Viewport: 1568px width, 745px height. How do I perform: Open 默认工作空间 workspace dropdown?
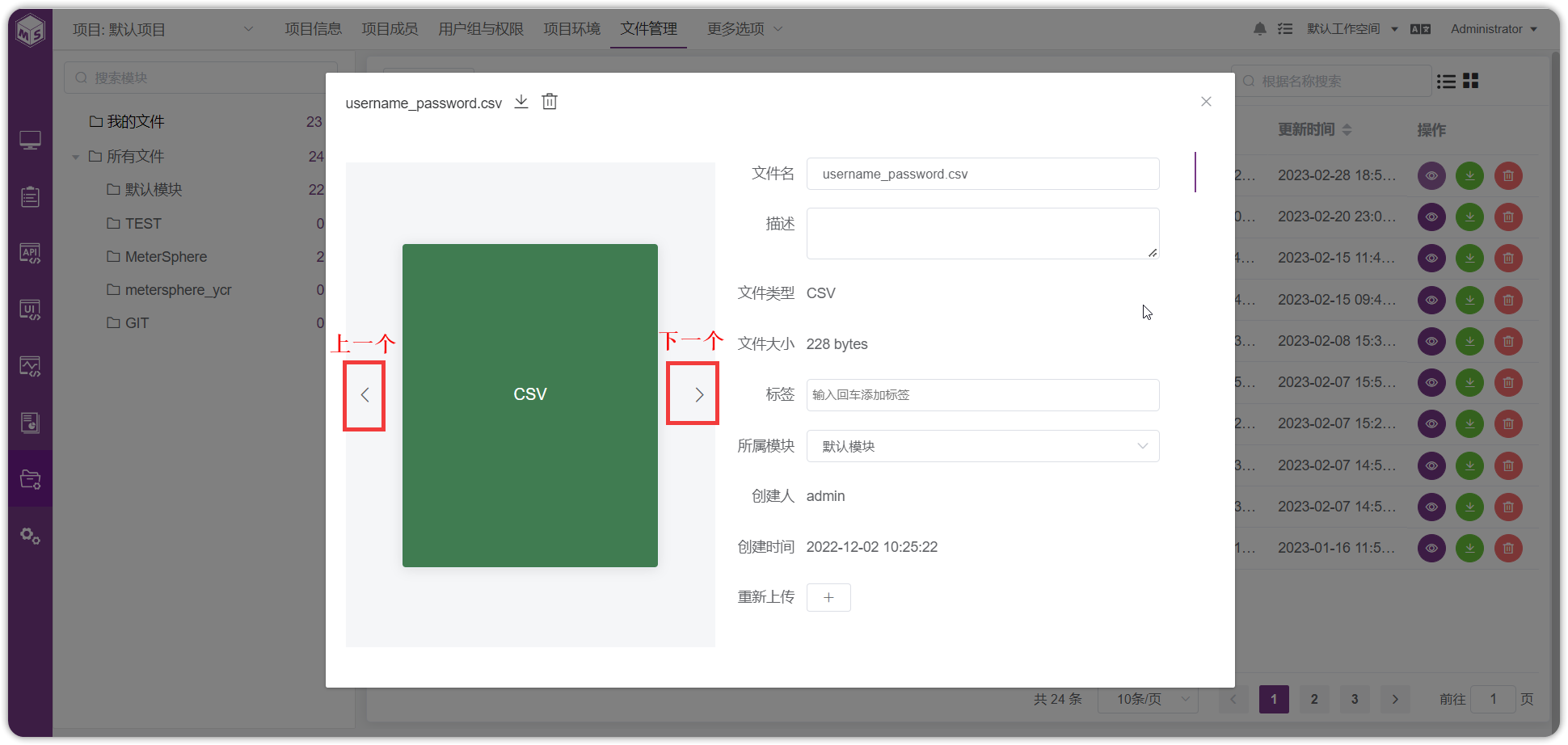(1352, 29)
